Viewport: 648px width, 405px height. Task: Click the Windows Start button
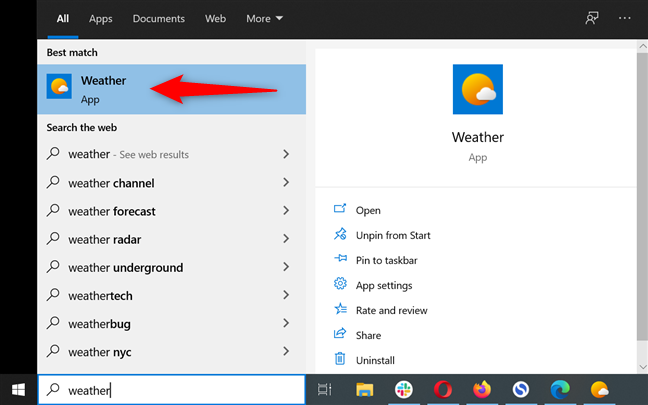[18, 389]
